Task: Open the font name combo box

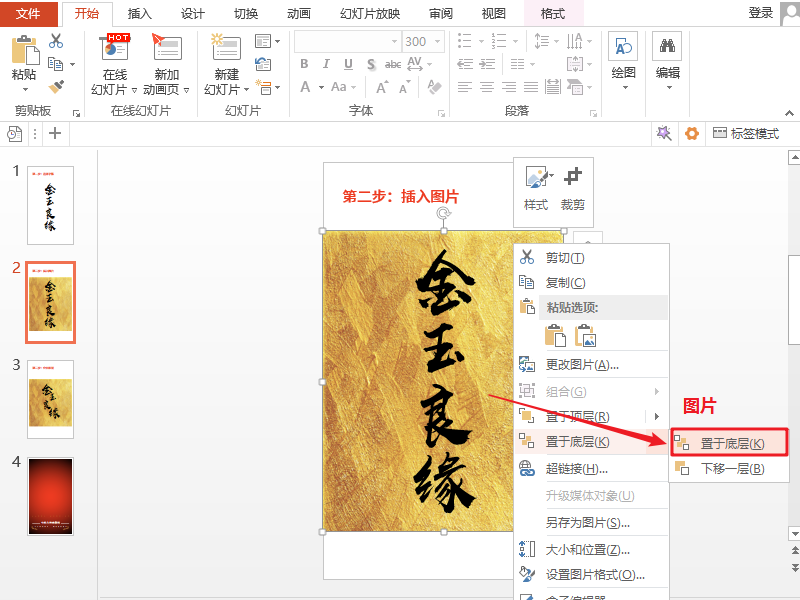Action: pyautogui.click(x=347, y=41)
